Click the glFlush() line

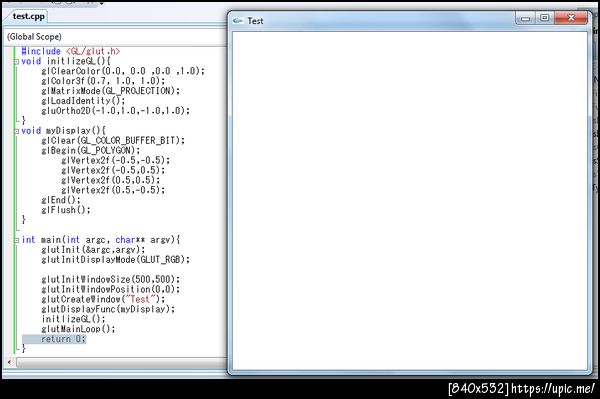[x=66, y=210]
